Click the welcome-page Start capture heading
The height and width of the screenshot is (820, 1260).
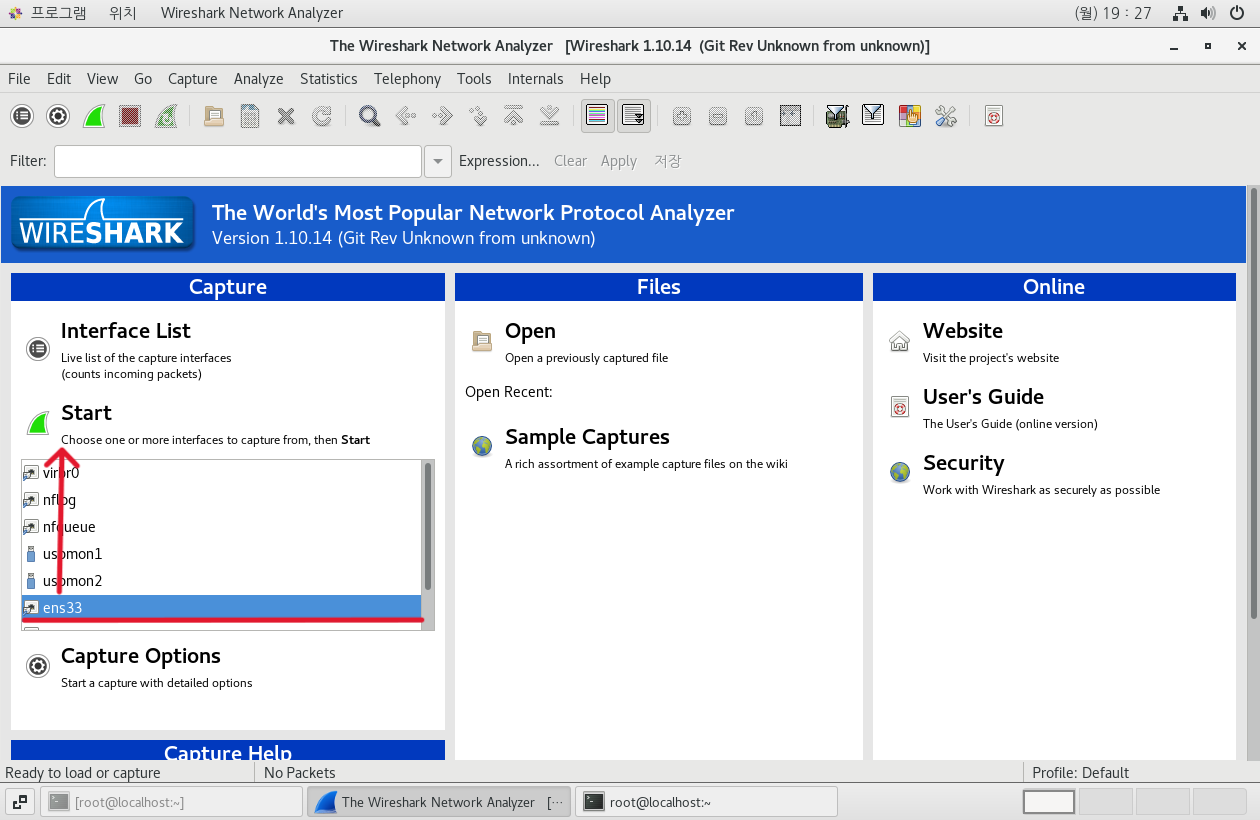pos(86,413)
